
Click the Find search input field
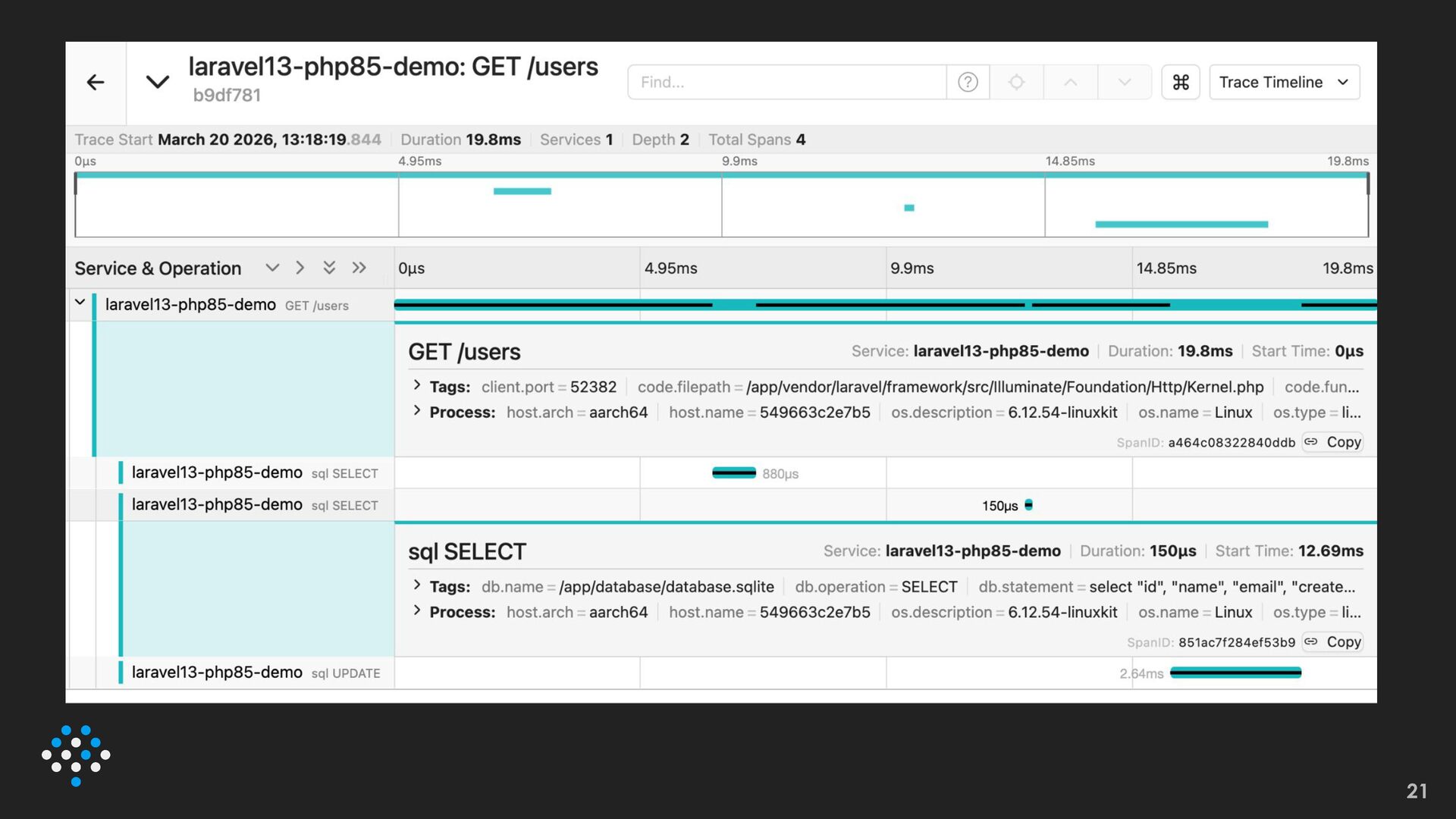click(x=786, y=82)
